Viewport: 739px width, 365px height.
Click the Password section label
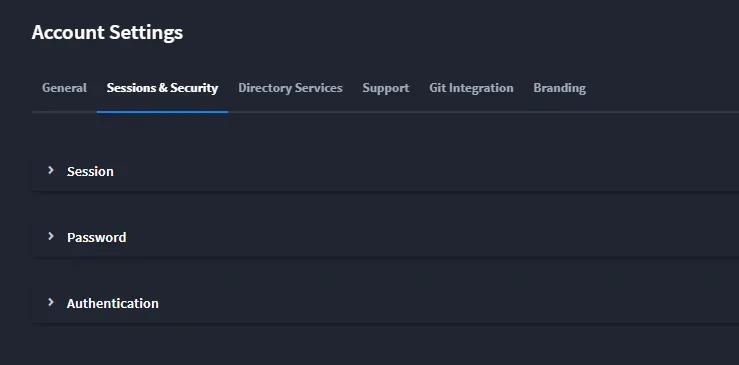coord(96,237)
